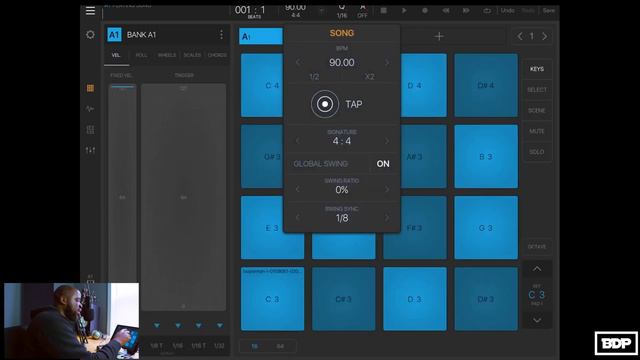640x360 pixels.
Task: Decrease Swing Ratio with left arrow
Action: (x=298, y=189)
